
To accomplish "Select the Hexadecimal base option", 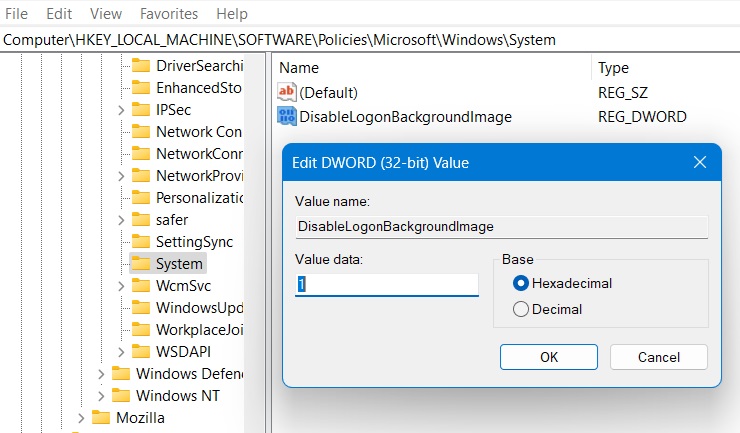I will (x=521, y=283).
